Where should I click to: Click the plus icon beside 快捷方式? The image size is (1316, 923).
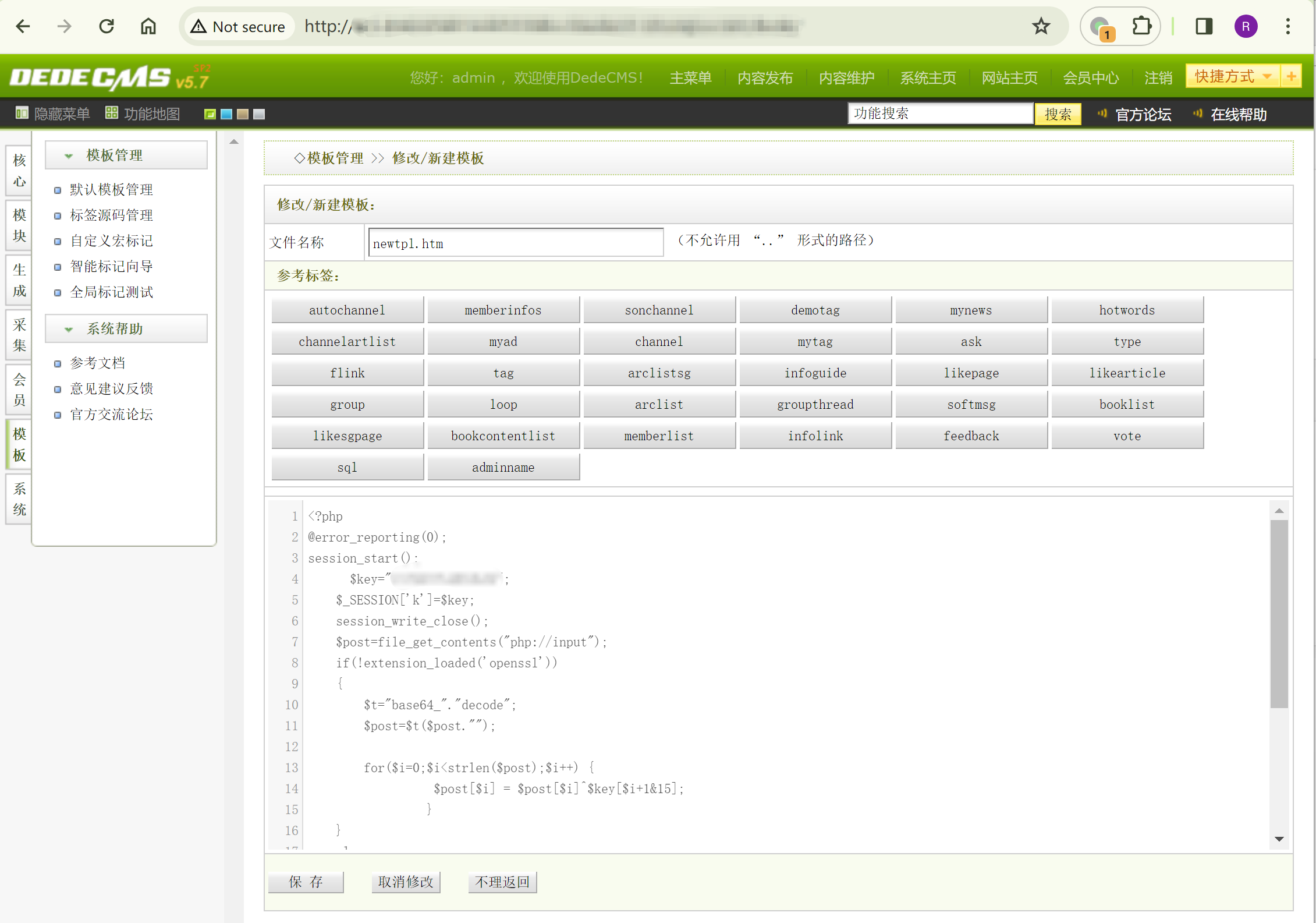coord(1291,76)
